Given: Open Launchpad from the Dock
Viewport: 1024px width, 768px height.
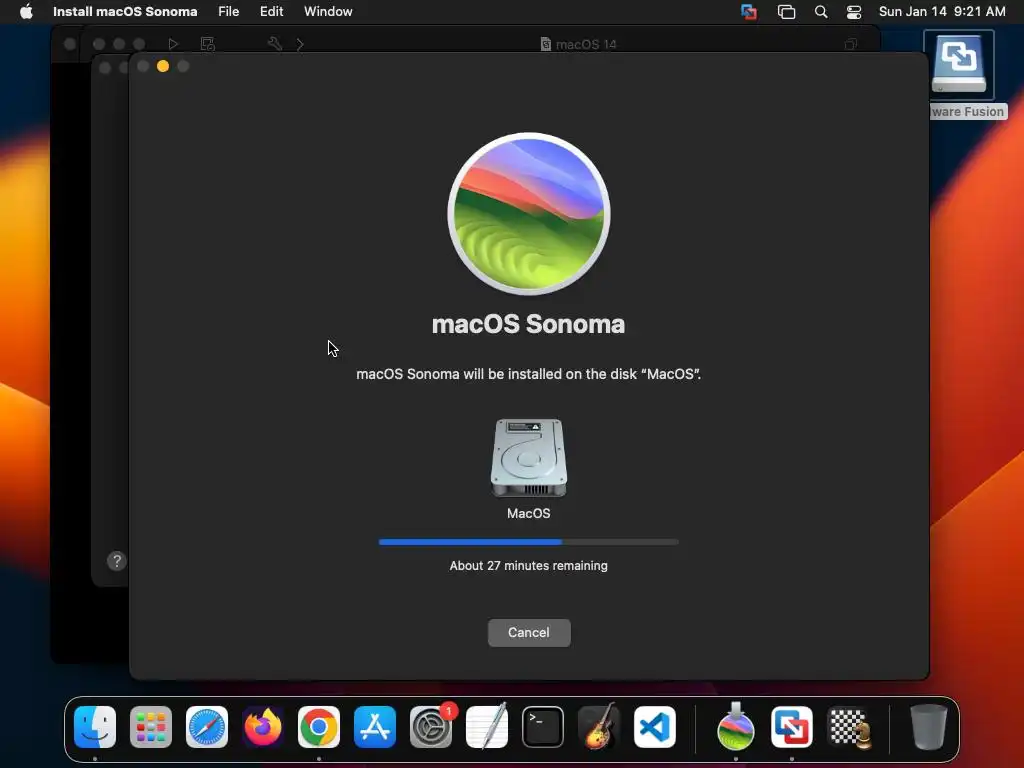Looking at the screenshot, I should (x=151, y=727).
